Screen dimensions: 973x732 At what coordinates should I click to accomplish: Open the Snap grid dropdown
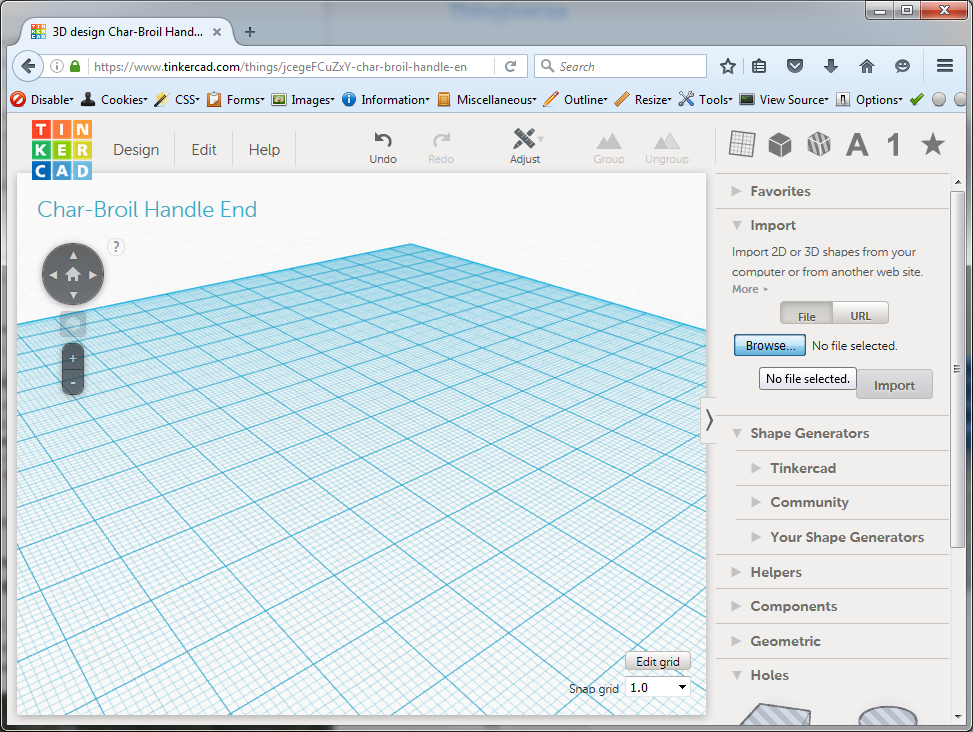(657, 687)
